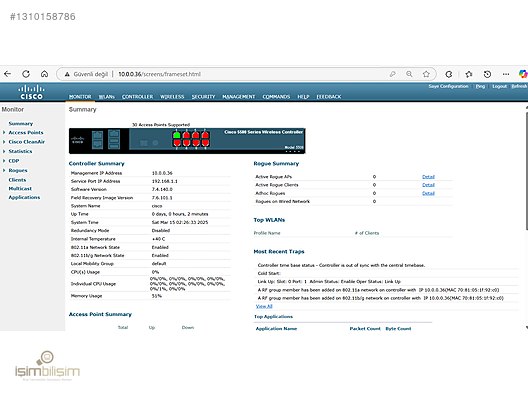Expand the Cisco CleanAir sidebar arrow

(x=4, y=142)
